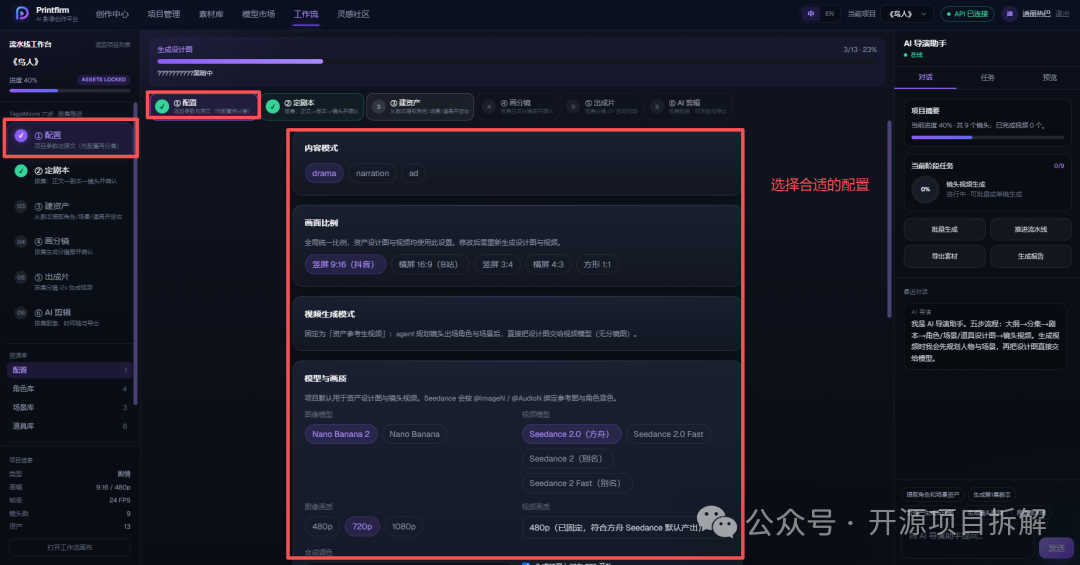Click the API 已连接 status badge
This screenshot has height=565, width=1080.
[x=967, y=14]
